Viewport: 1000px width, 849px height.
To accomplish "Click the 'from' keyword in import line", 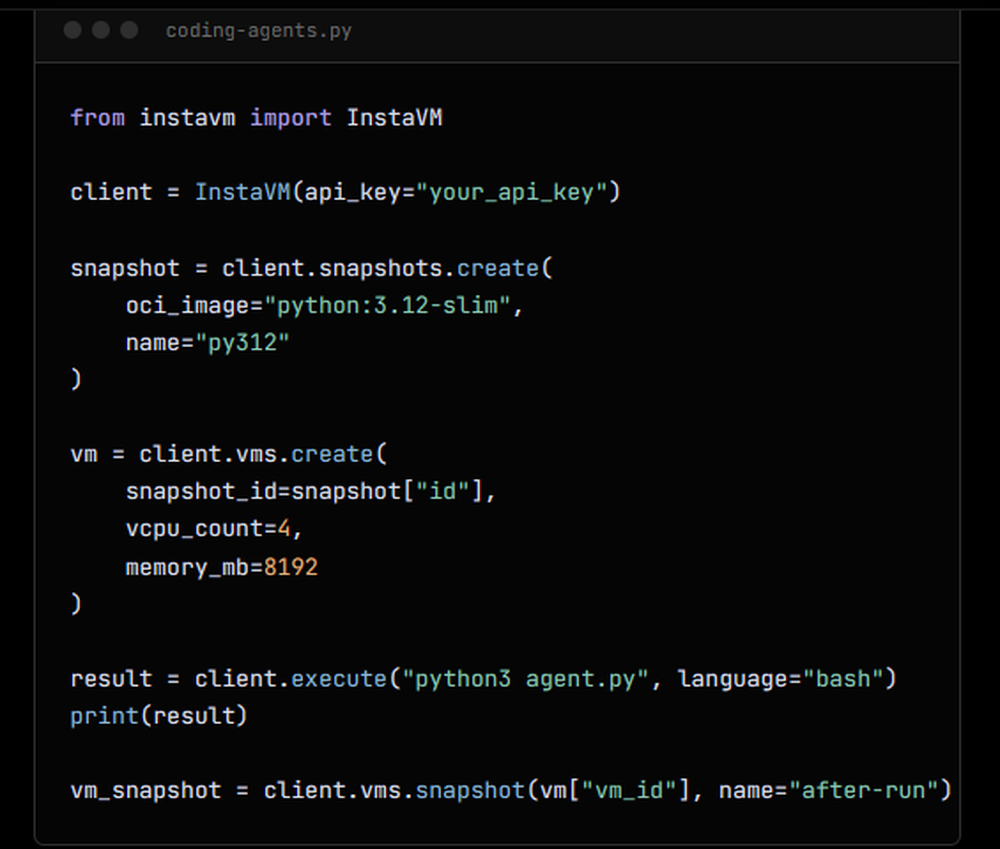I will tap(98, 117).
